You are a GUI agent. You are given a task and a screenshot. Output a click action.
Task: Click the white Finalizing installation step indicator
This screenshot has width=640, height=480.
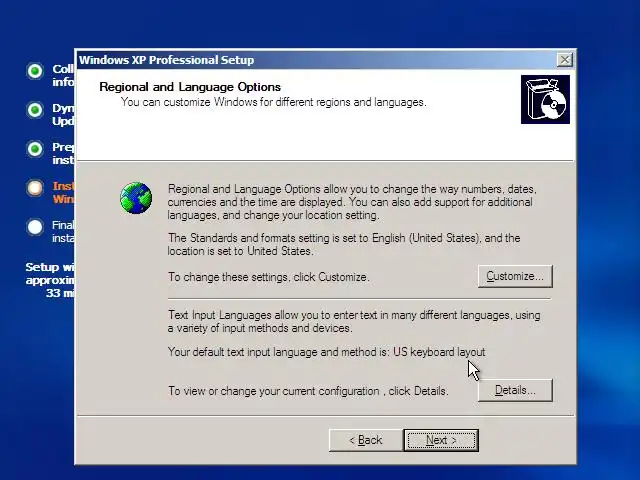pos(35,227)
